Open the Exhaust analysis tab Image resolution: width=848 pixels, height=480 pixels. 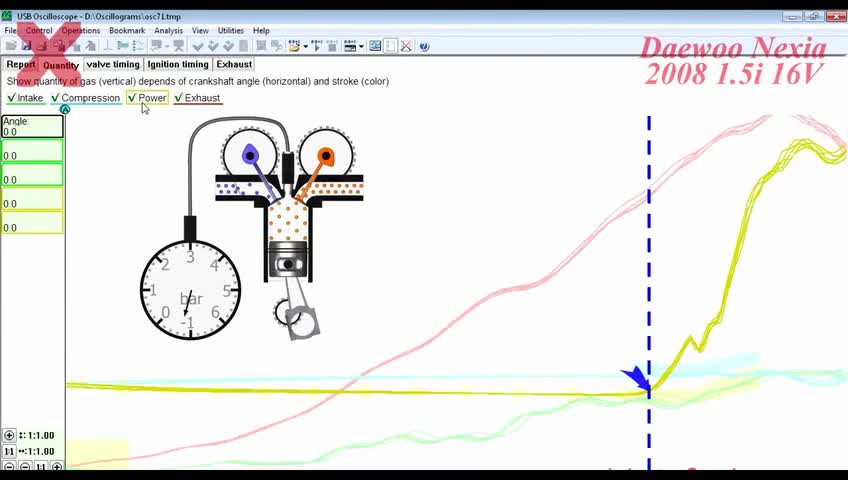[234, 64]
